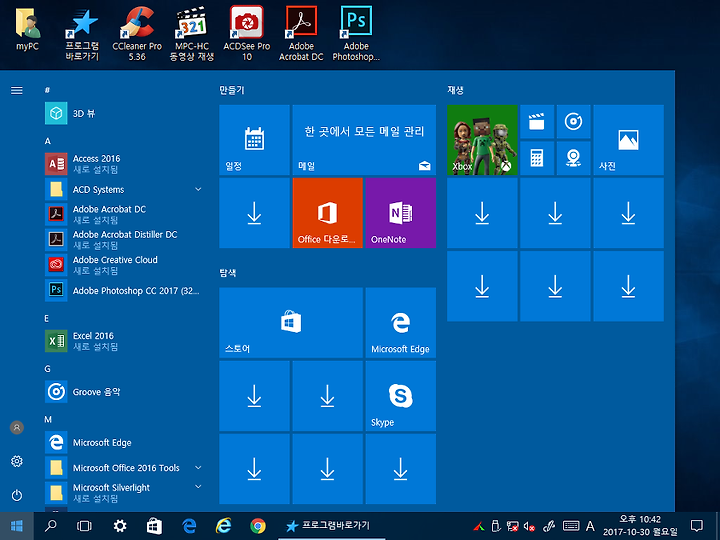The width and height of the screenshot is (720, 540).
Task: Open the 프로그램 바로가기 desktop shortcut
Action: point(82,33)
